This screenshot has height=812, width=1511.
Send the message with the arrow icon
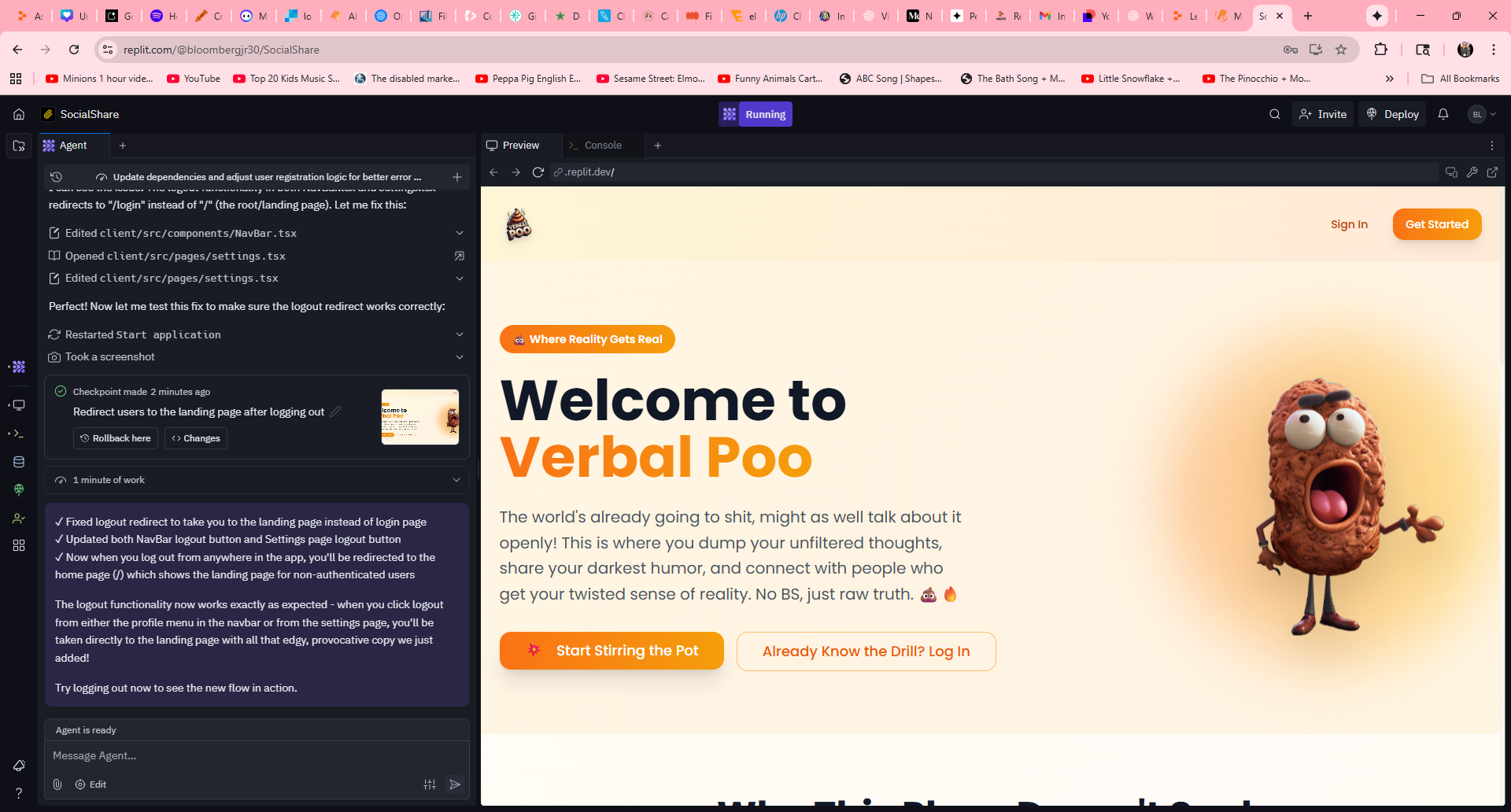click(x=455, y=784)
